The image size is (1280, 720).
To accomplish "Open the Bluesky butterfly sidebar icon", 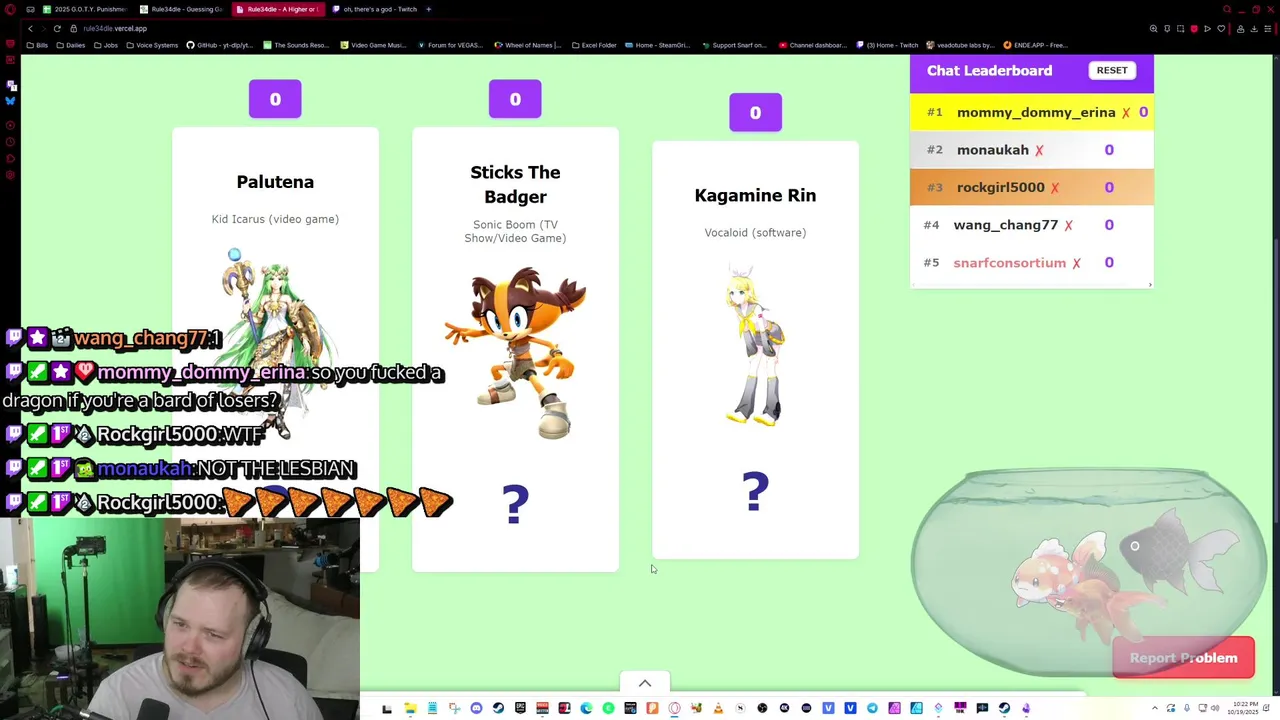I will [10, 101].
